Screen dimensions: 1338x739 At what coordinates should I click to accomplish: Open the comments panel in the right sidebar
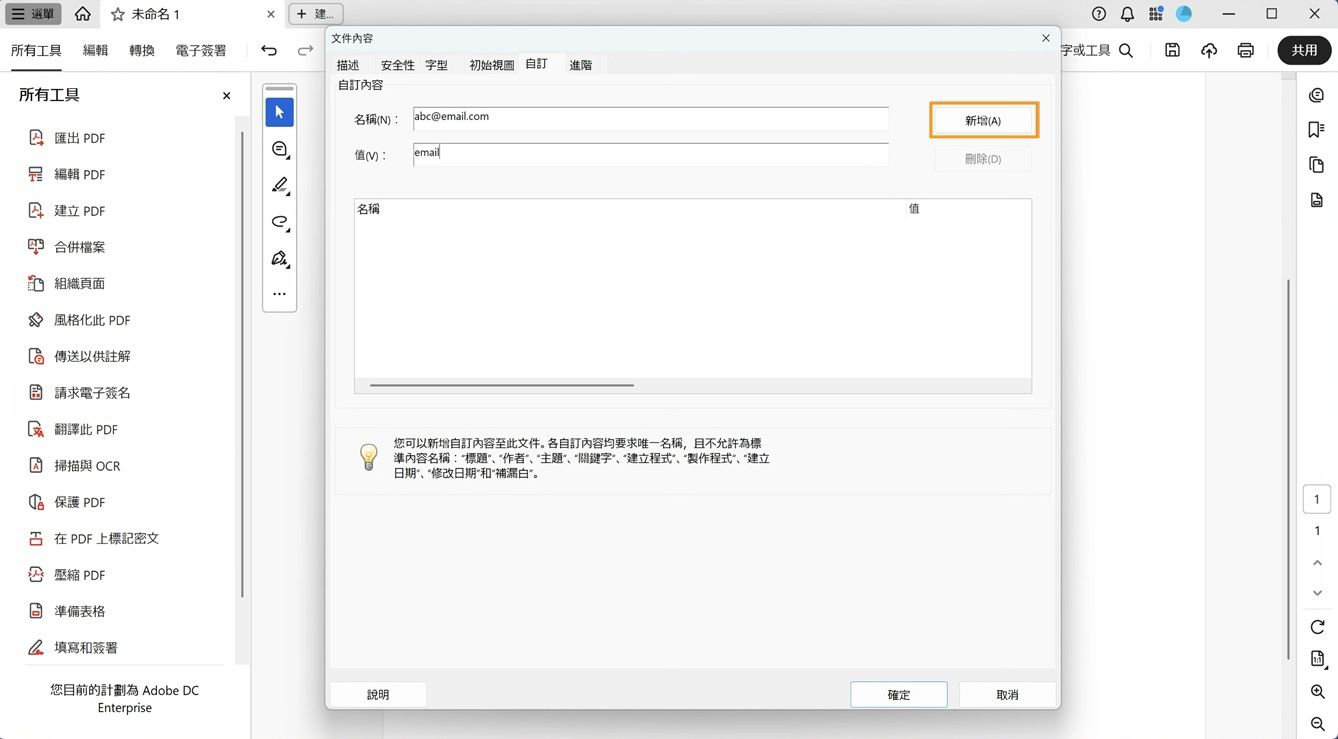point(1316,95)
